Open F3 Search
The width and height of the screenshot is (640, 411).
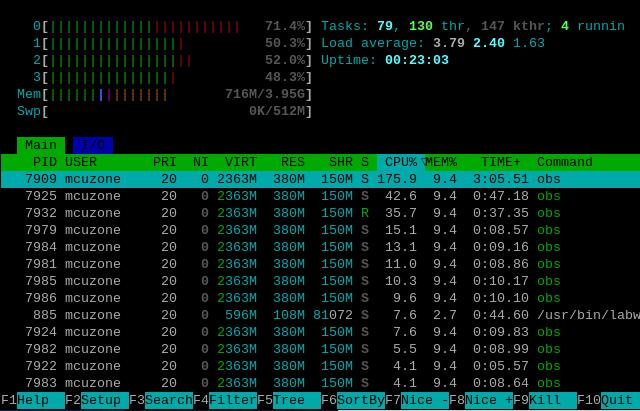click(x=161, y=400)
